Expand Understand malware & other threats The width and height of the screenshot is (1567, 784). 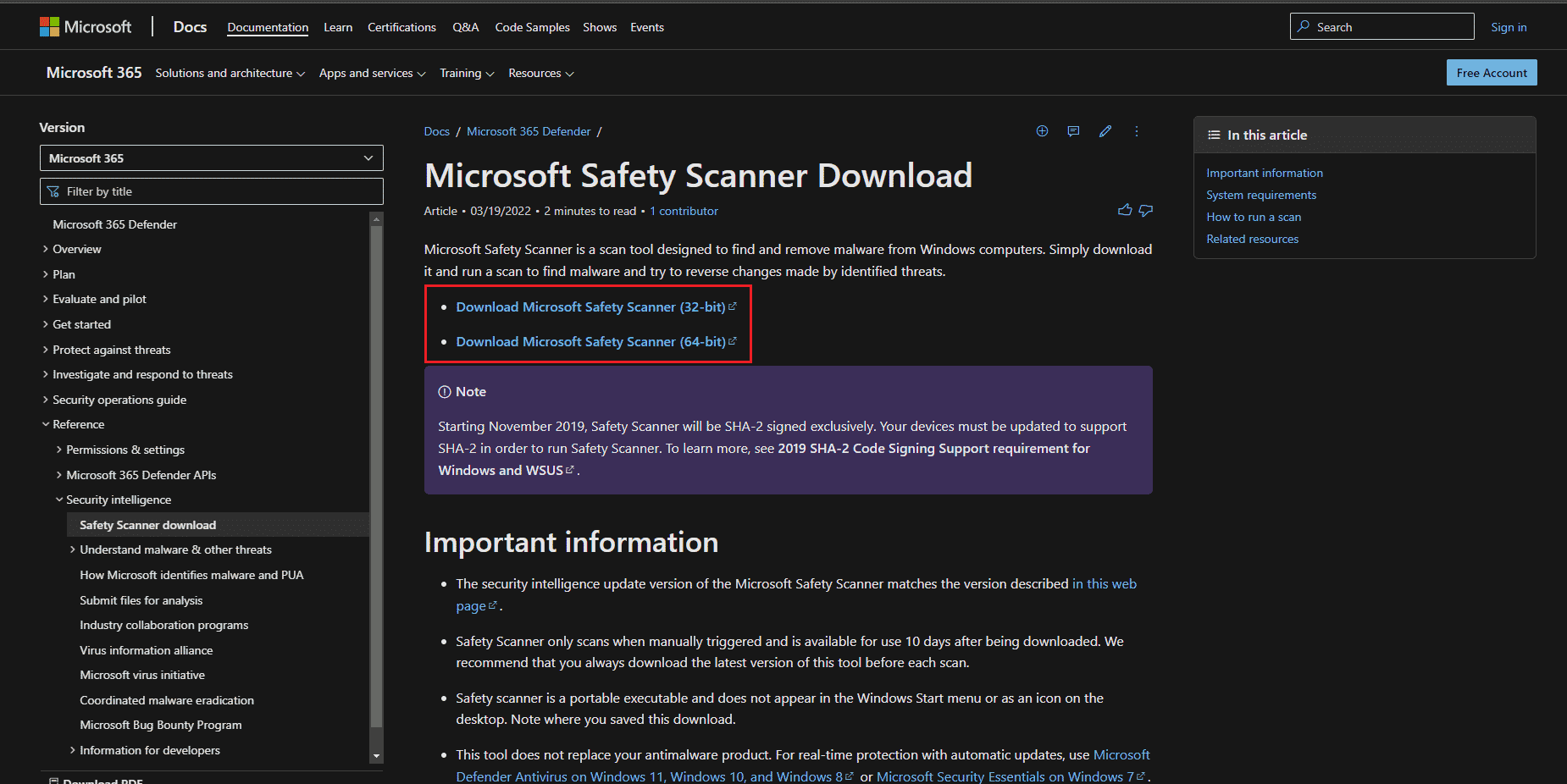coord(73,549)
